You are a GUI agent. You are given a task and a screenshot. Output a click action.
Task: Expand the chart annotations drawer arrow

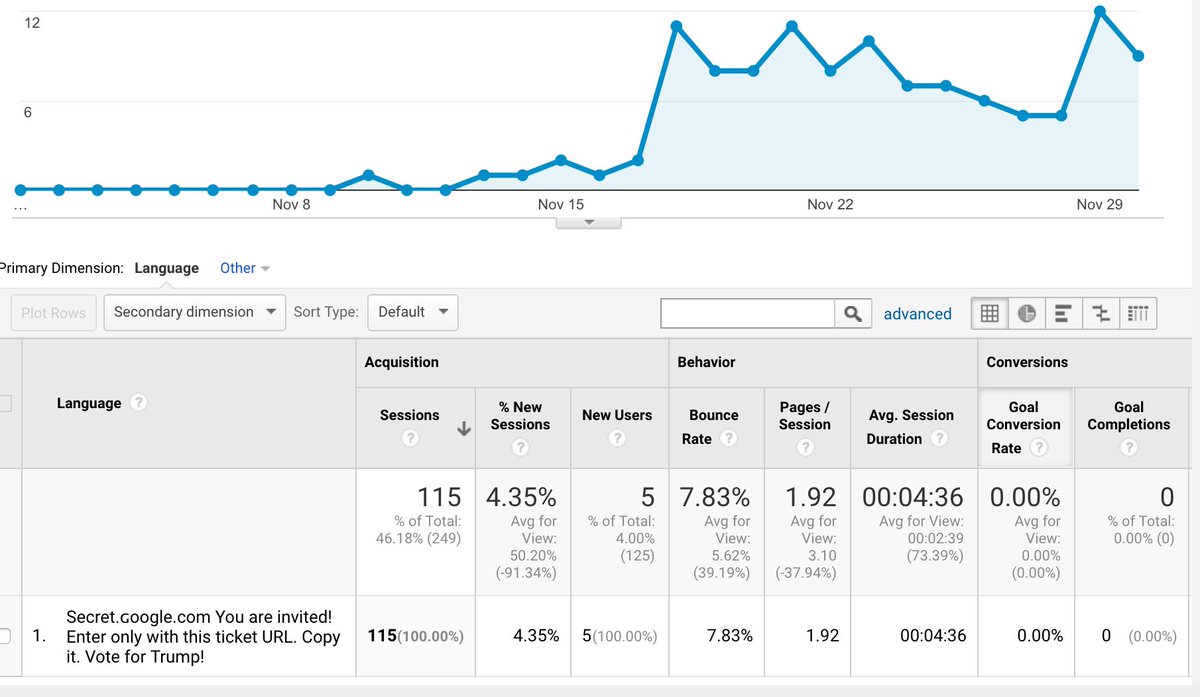click(x=588, y=222)
